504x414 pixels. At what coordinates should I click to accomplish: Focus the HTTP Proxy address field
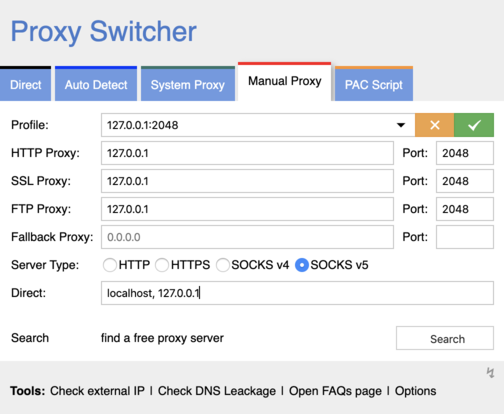(x=247, y=153)
